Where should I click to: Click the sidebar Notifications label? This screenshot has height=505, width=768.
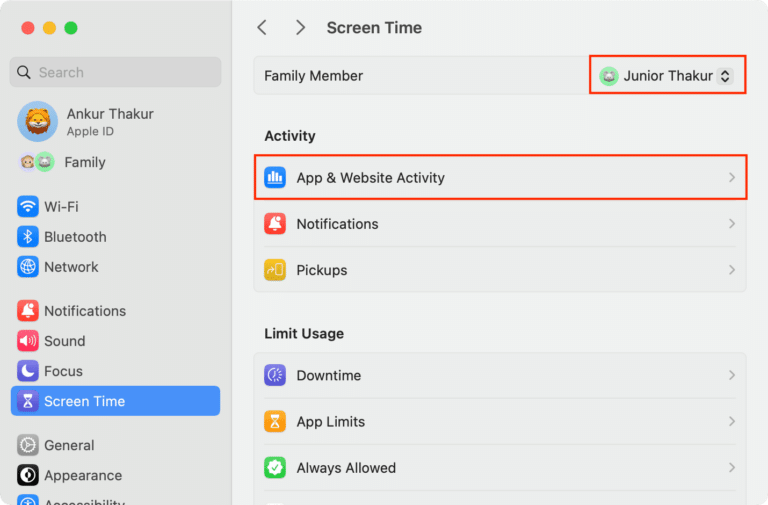[85, 311]
